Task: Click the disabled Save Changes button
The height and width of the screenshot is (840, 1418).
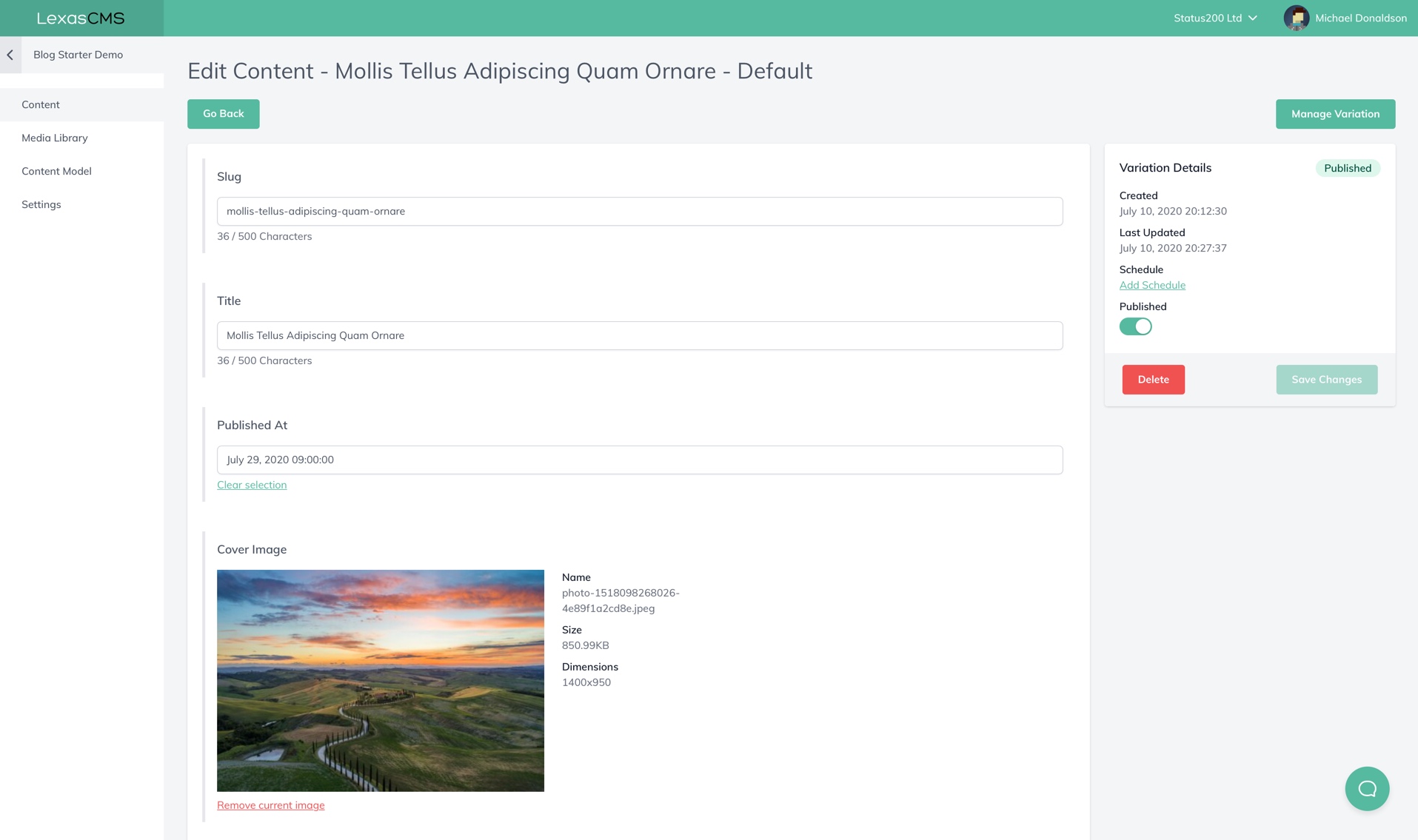Action: point(1326,379)
